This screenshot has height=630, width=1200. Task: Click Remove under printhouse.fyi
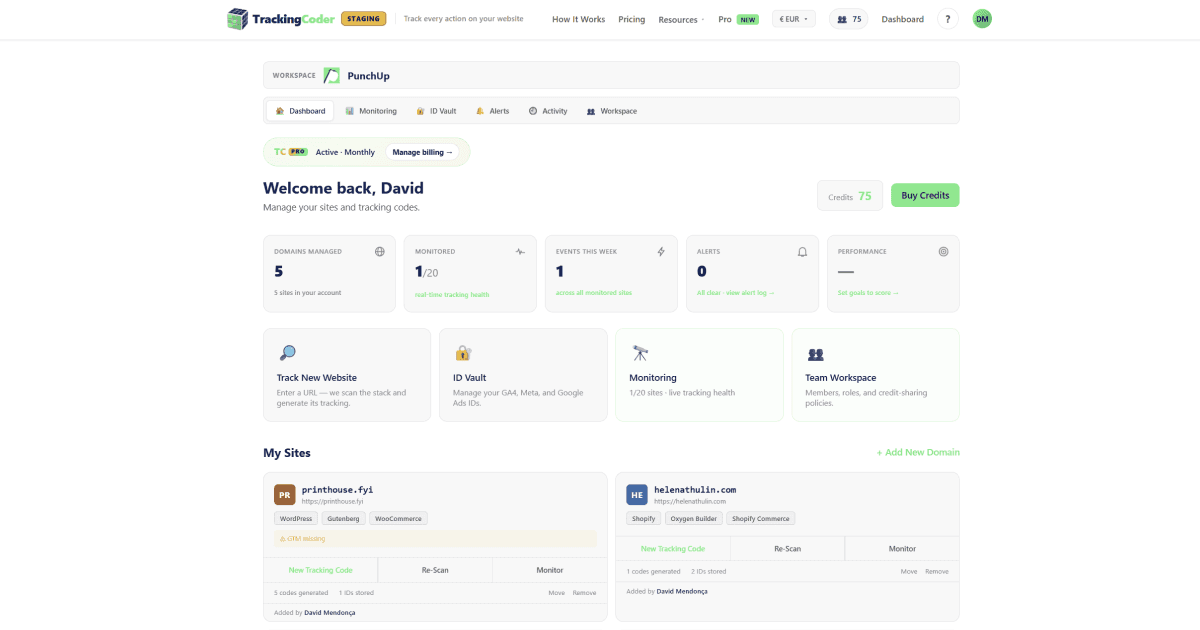tap(584, 593)
